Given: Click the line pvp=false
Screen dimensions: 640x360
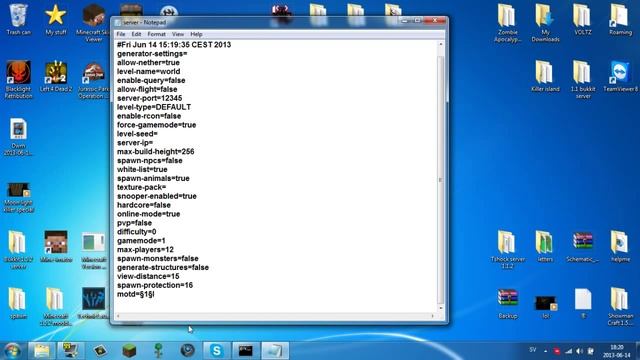Looking at the screenshot, I should tap(134, 223).
